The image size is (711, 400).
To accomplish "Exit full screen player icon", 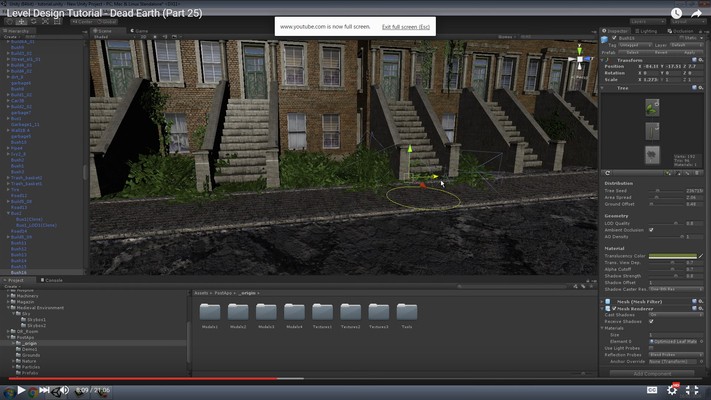I will pos(692,390).
